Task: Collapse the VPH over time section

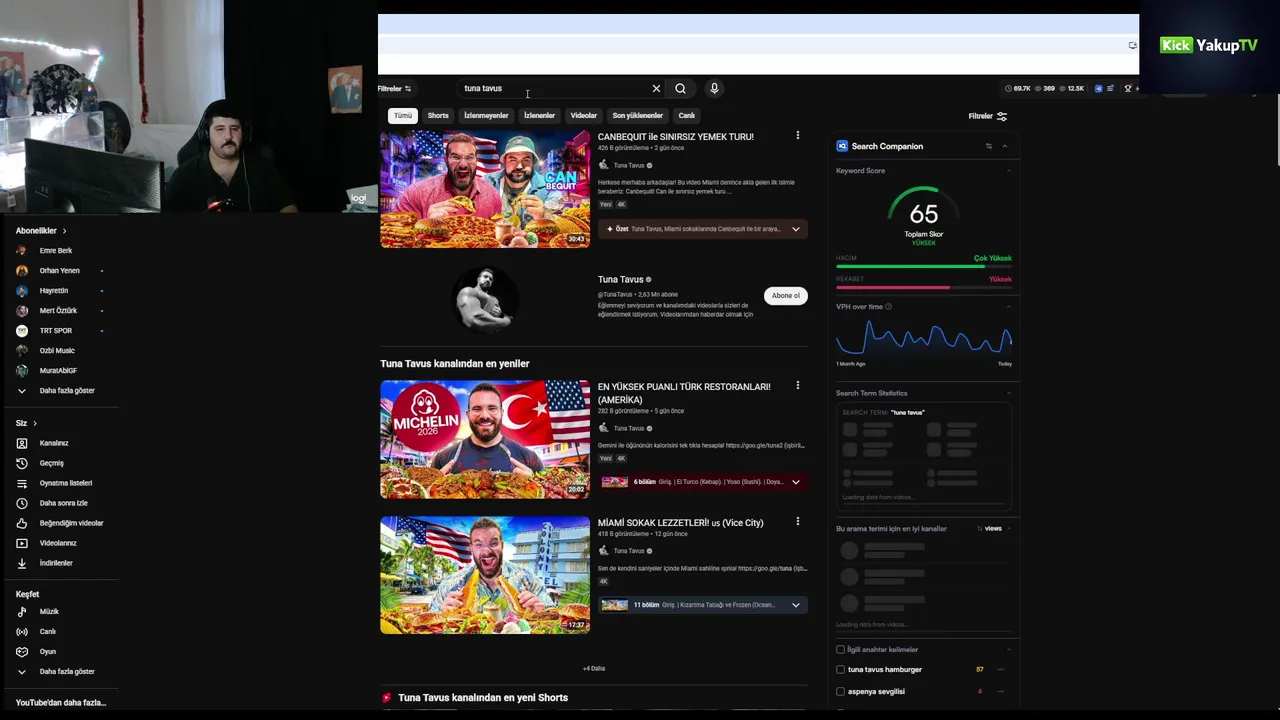Action: pos(1008,307)
